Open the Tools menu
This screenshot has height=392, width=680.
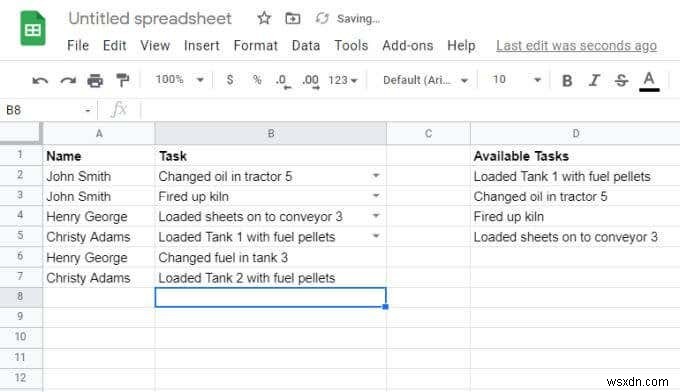click(x=351, y=46)
